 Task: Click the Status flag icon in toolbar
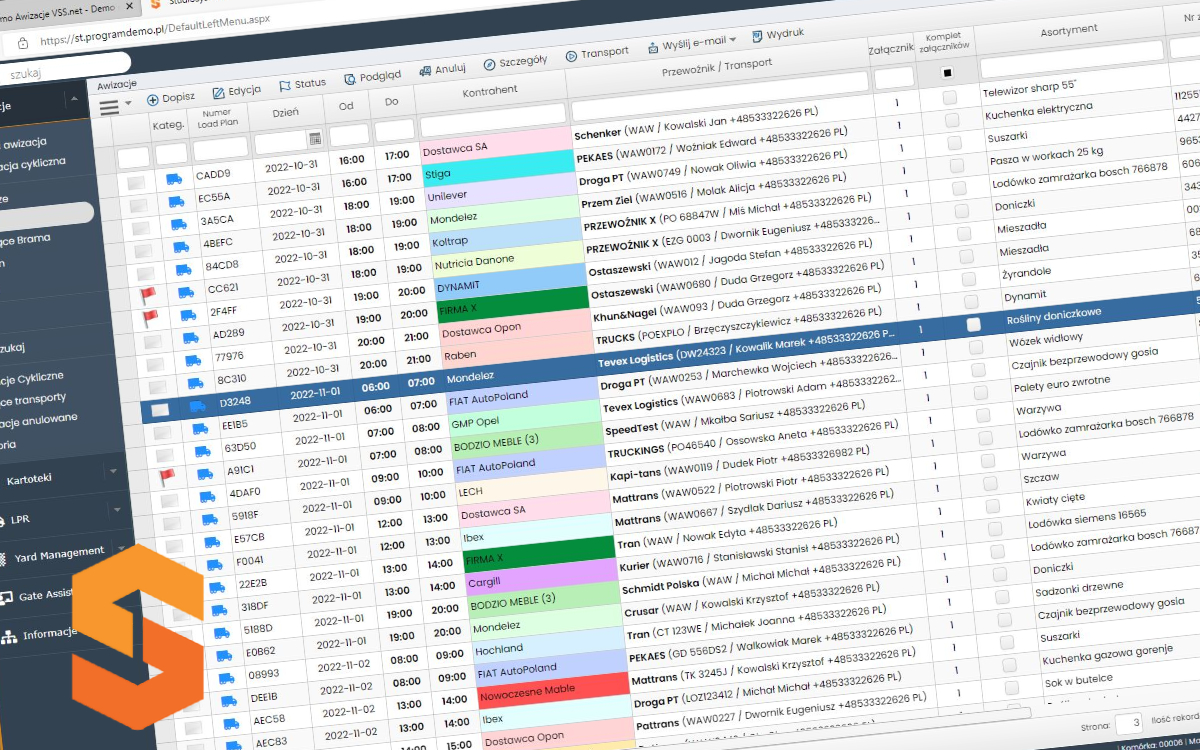pyautogui.click(x=285, y=86)
